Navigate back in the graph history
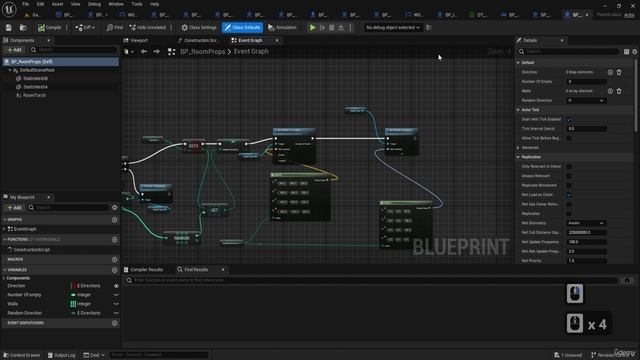 pos(144,52)
